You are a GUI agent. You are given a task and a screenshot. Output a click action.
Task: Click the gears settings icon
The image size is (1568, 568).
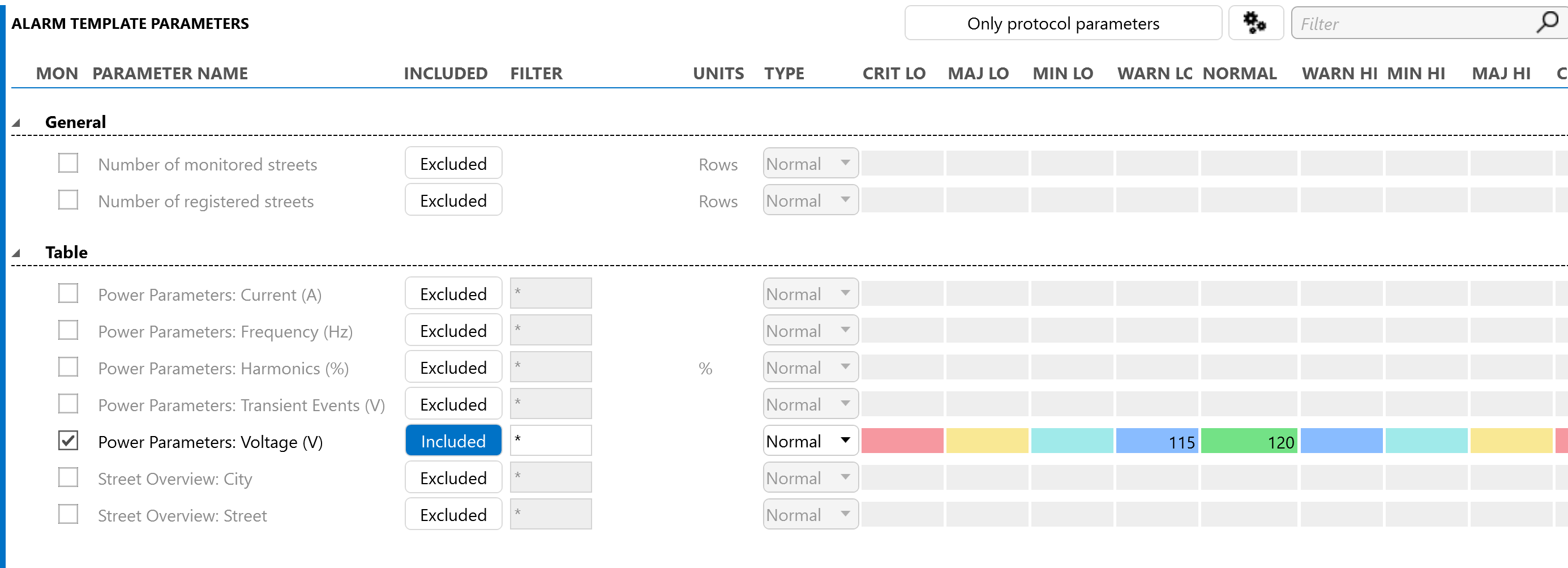[1255, 23]
